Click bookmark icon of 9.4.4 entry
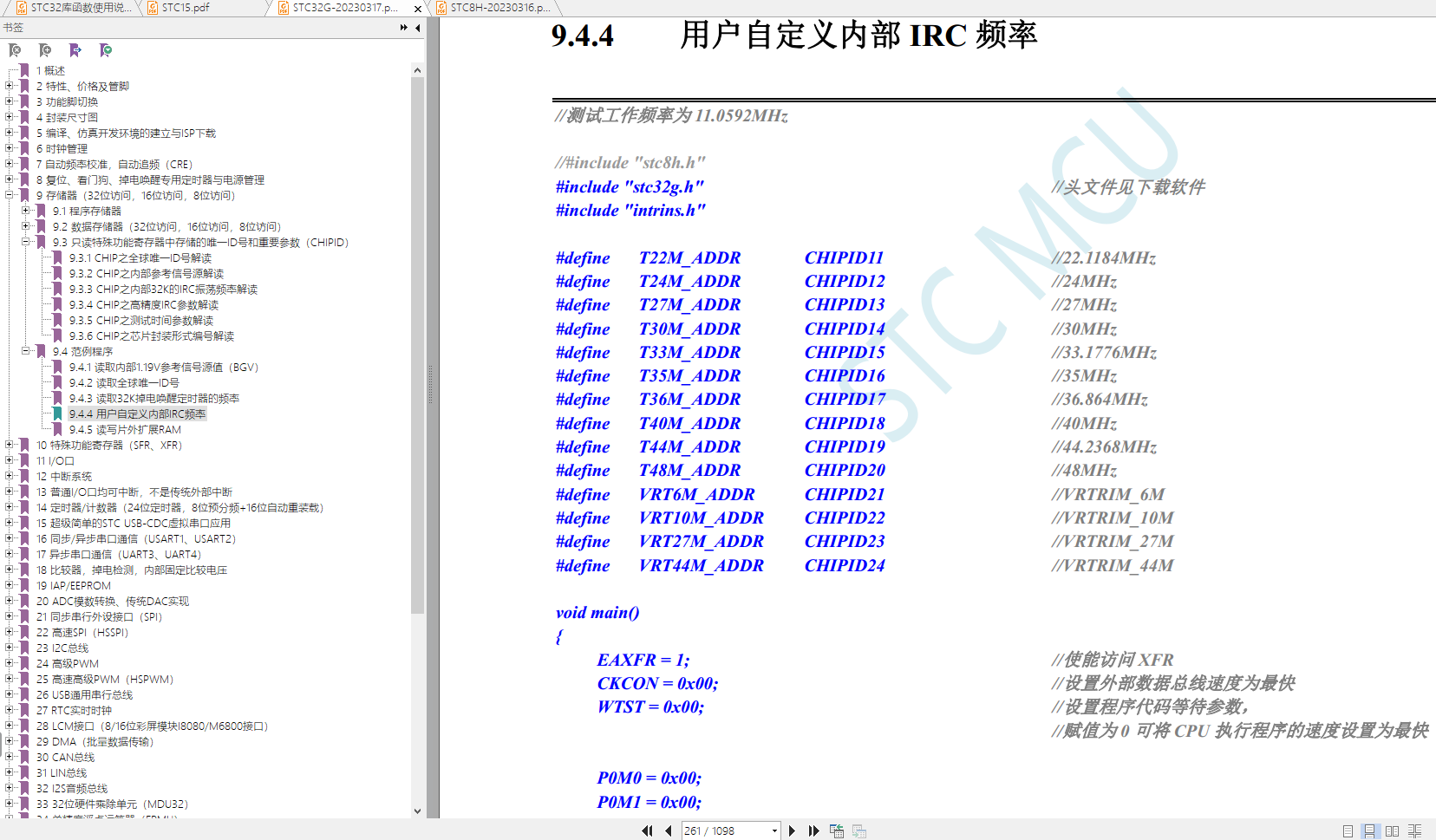 pos(58,413)
